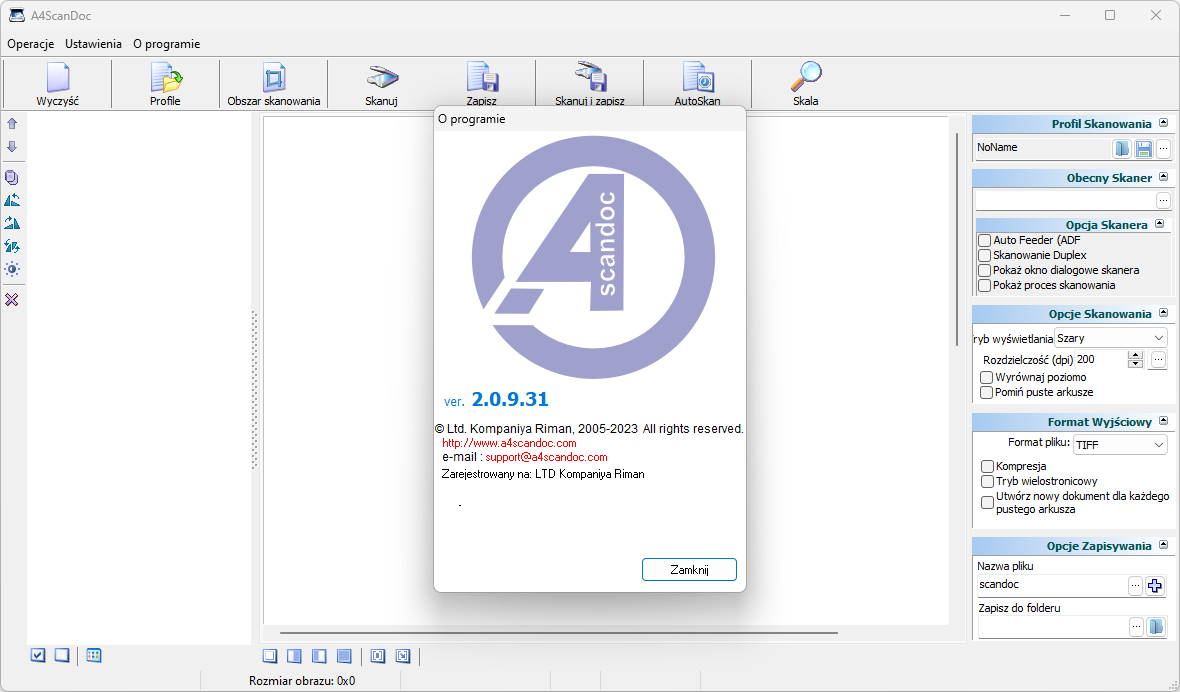Collapse the Opcje Zapisywania panel
This screenshot has width=1180, height=692.
click(1163, 545)
